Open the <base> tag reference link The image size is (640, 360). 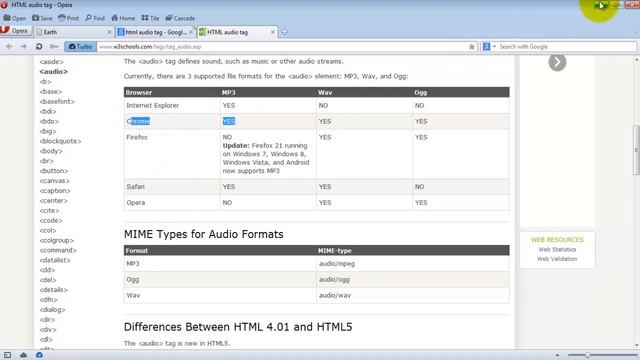click(51, 91)
